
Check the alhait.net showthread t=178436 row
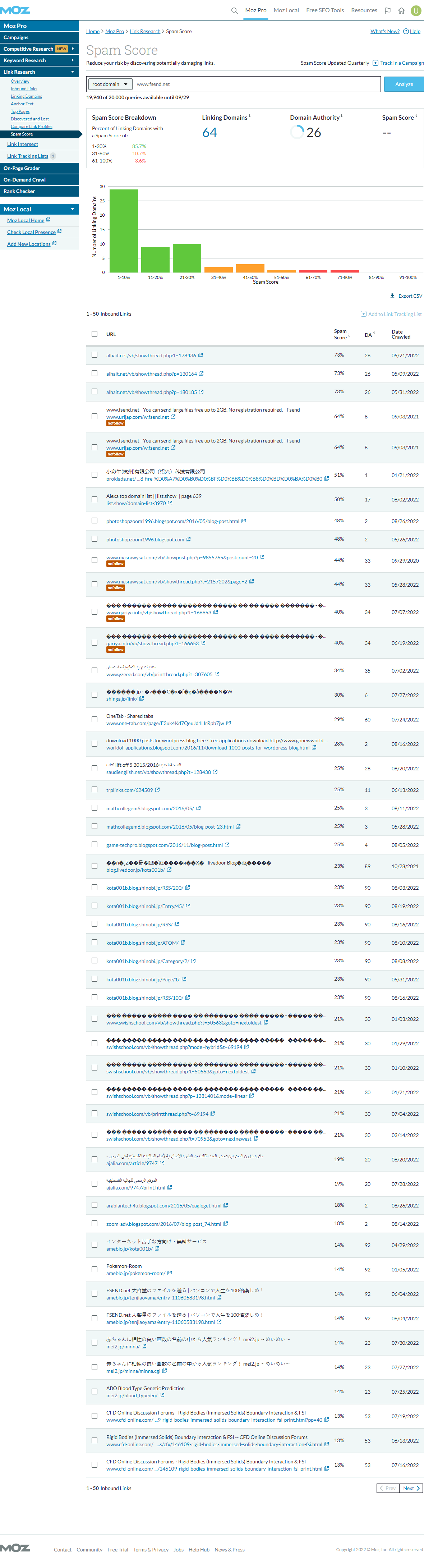pos(94,355)
